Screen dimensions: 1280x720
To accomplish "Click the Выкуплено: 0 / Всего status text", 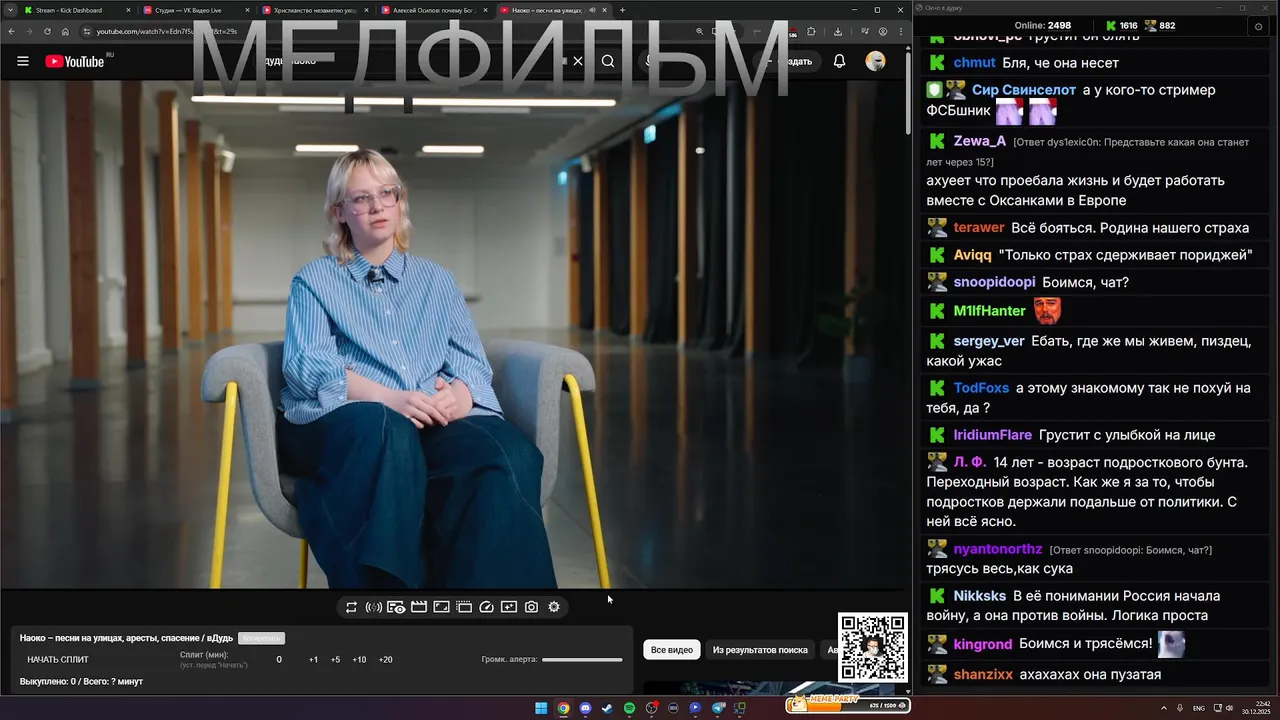I will [81, 682].
